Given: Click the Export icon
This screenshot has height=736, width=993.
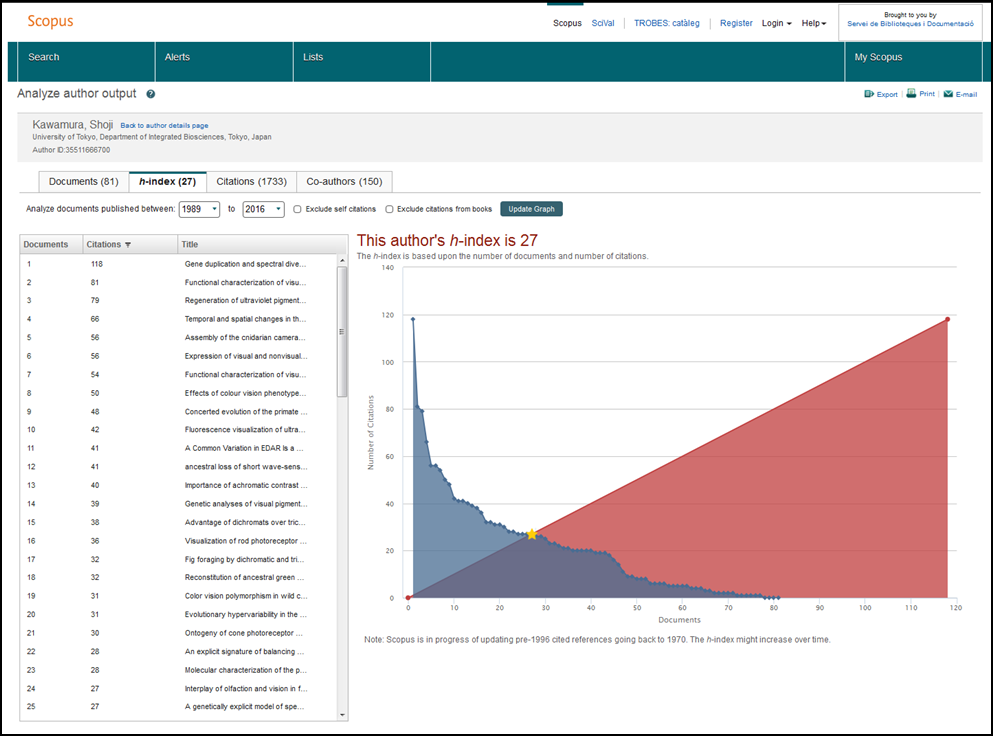Looking at the screenshot, I should [869, 94].
